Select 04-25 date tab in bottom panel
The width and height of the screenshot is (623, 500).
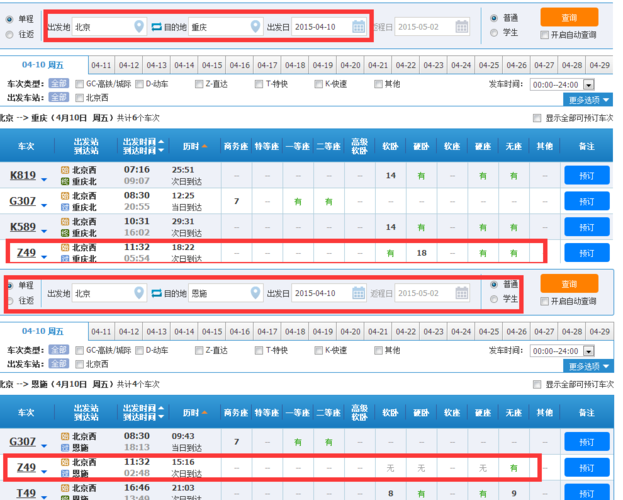point(489,331)
